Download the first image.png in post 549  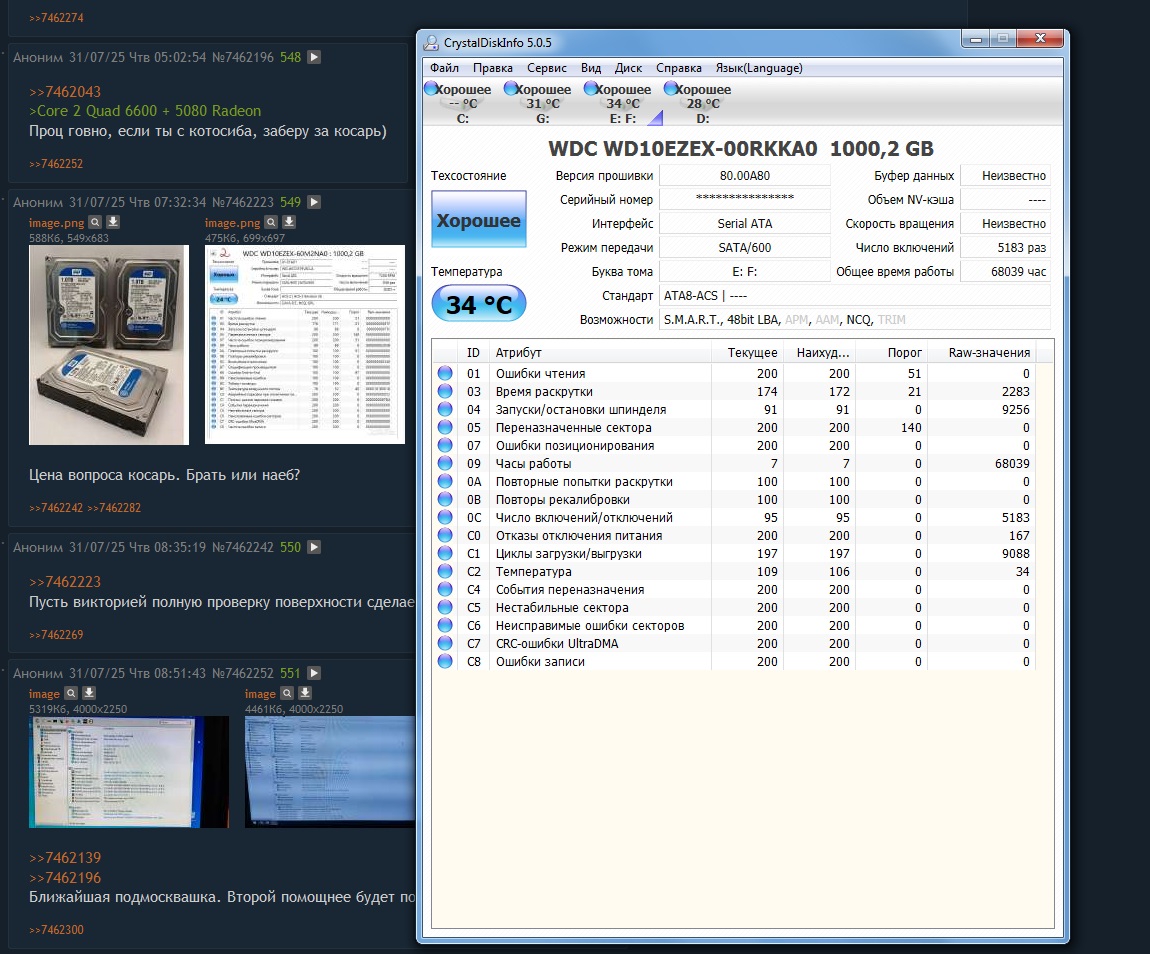[113, 221]
